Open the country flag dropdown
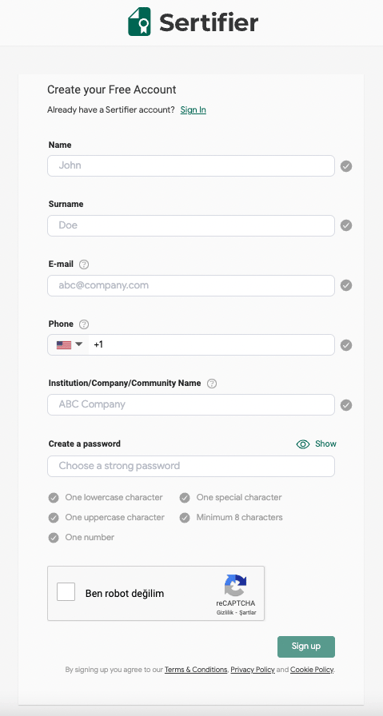 click(x=69, y=345)
